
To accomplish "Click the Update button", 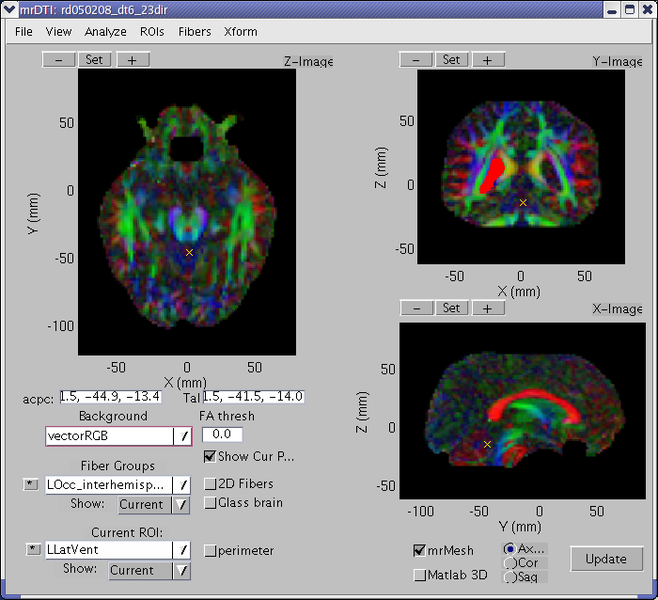I will pos(606,559).
